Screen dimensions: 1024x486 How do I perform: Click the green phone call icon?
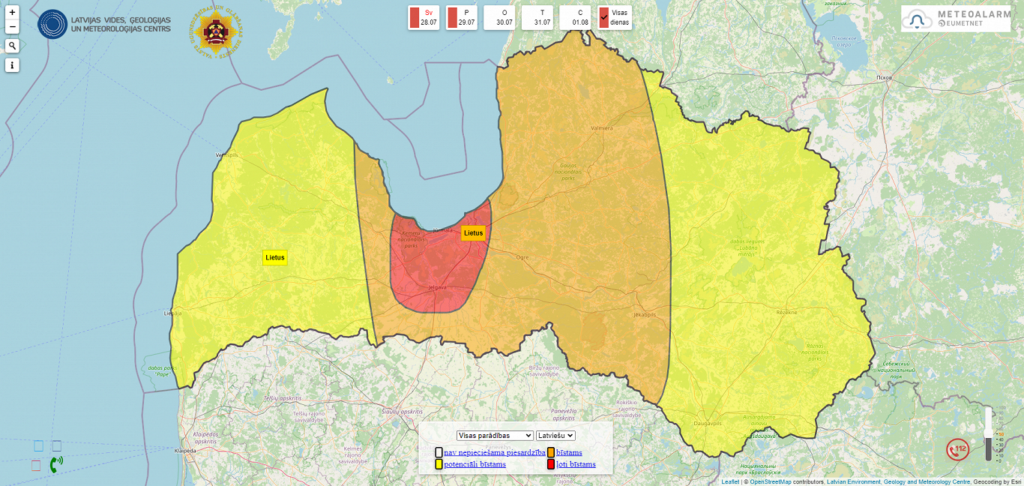coord(57,464)
